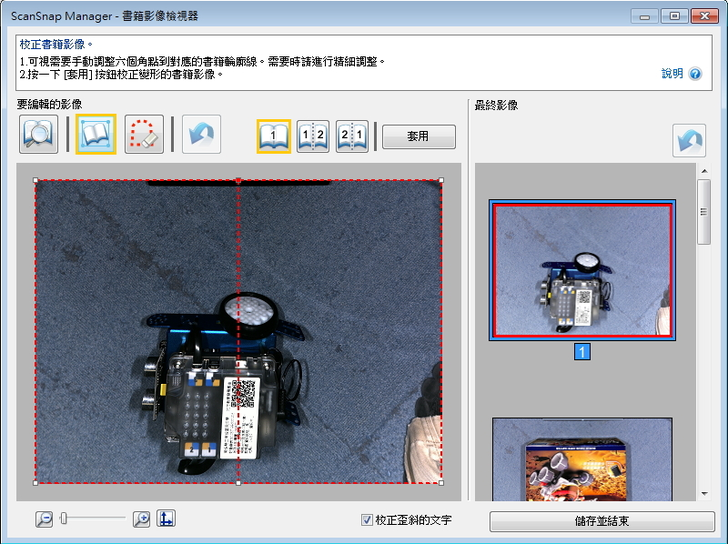
Task: Select the book outline correction tool
Action: (x=96, y=135)
